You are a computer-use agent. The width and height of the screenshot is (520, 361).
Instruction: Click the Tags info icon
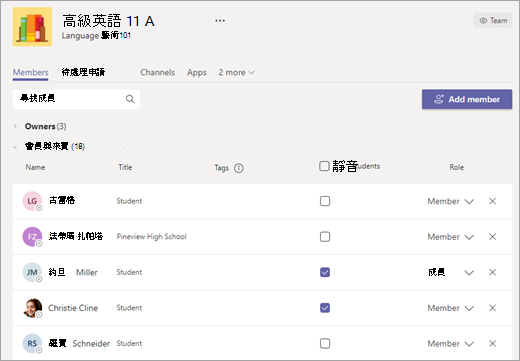239,168
